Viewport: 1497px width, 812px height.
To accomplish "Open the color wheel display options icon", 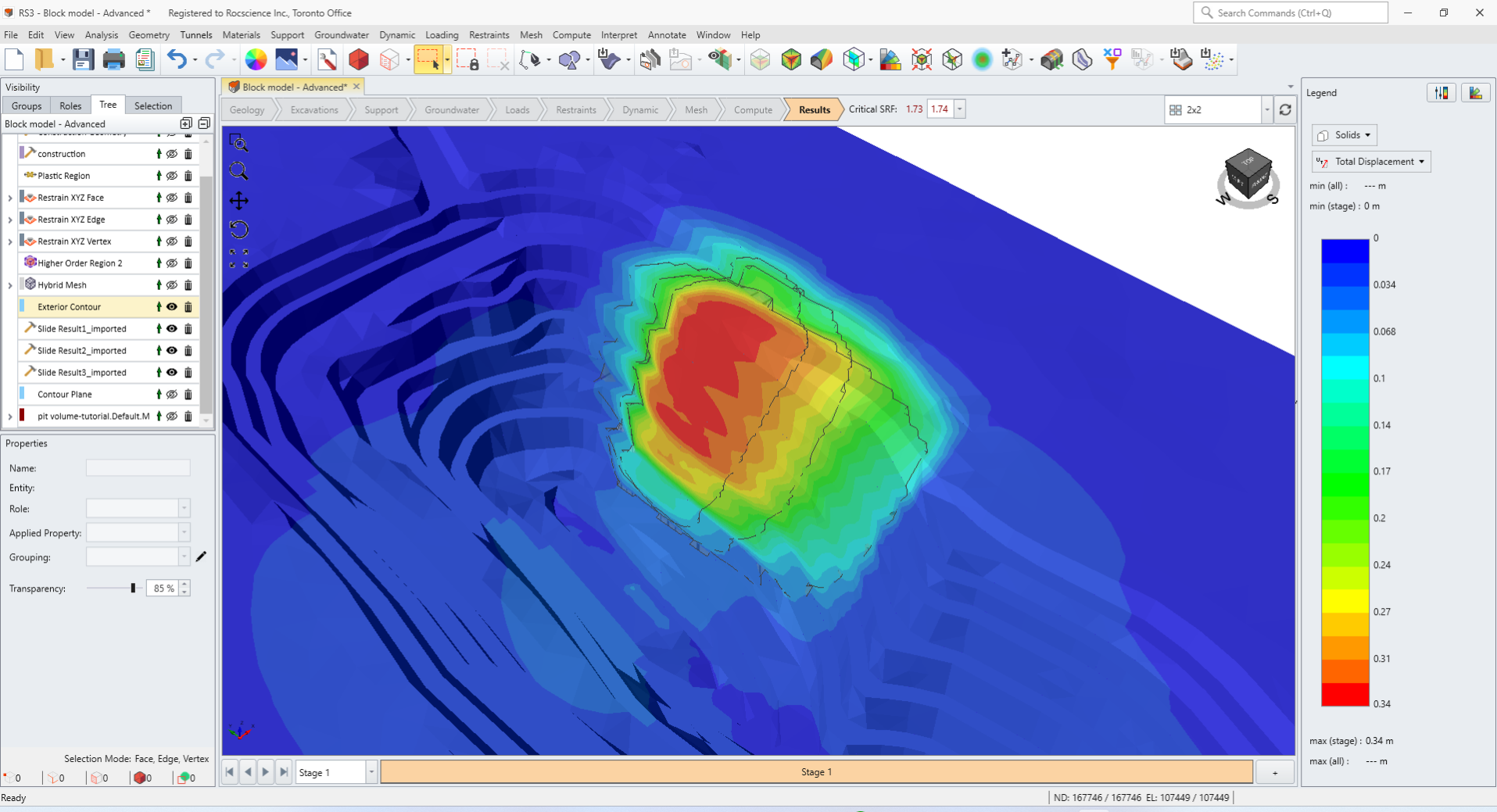I will point(256,59).
